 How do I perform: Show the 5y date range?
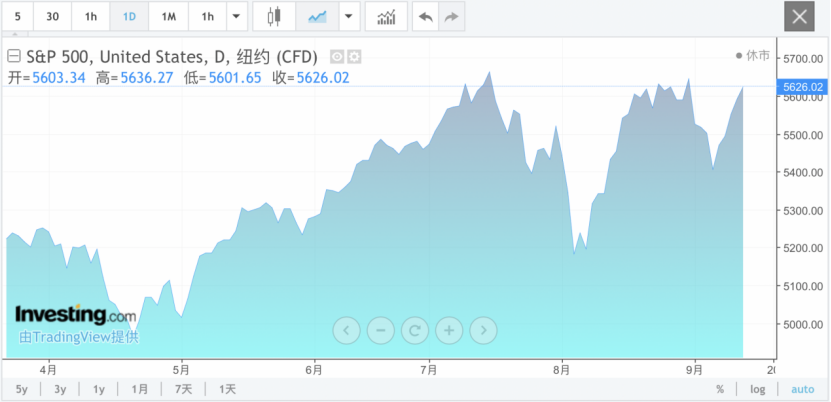coord(22,389)
